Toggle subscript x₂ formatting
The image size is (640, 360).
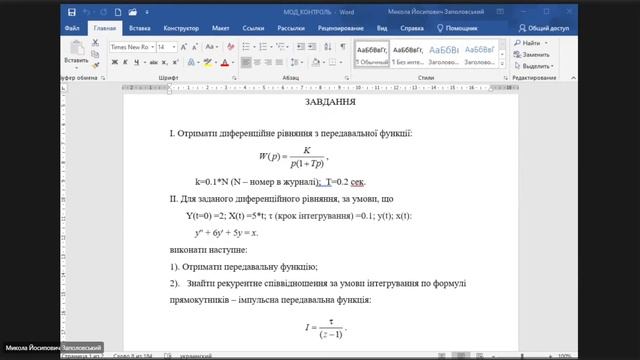164,62
